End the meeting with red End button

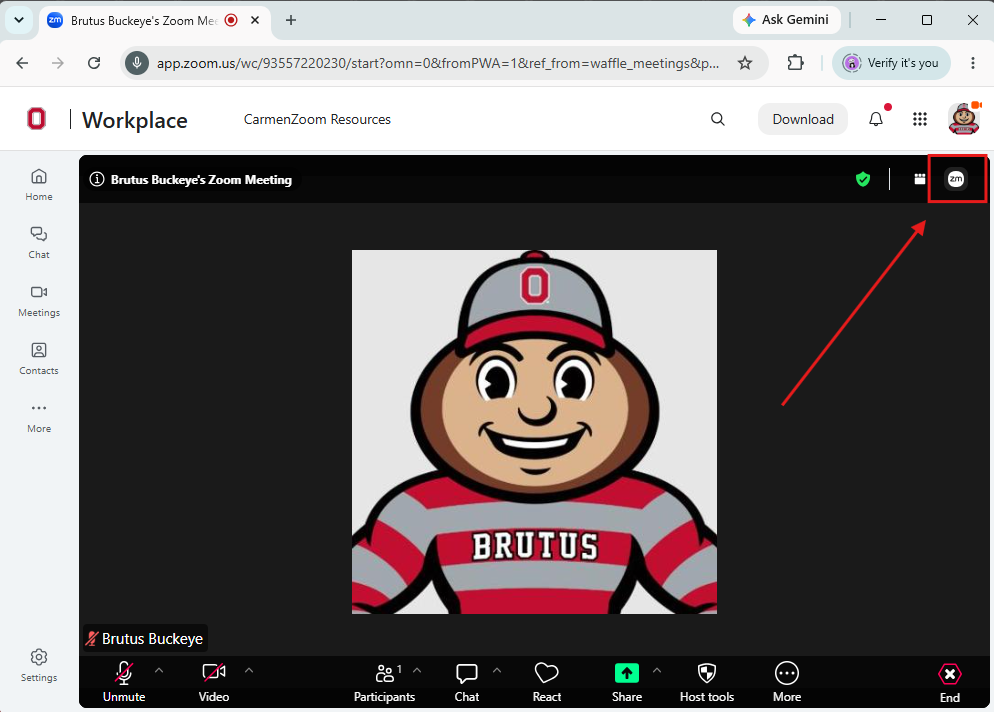[x=950, y=682]
